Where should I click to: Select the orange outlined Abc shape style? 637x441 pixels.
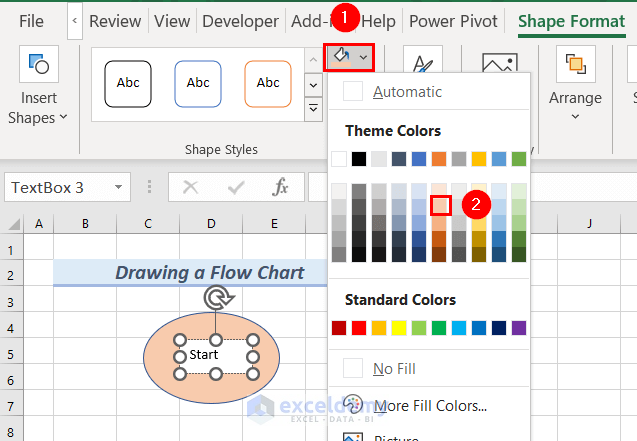pos(268,83)
